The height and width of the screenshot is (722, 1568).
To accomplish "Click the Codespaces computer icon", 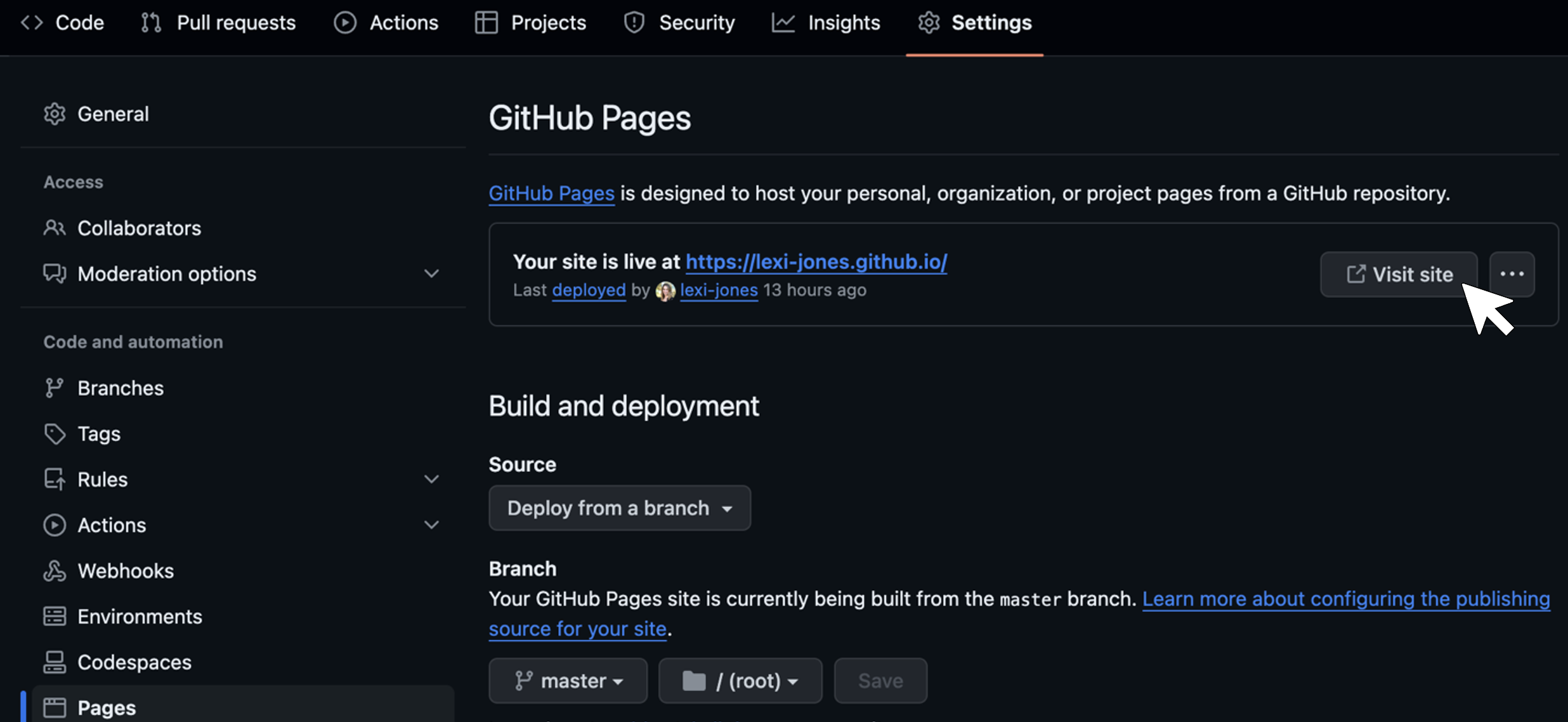I will (55, 662).
